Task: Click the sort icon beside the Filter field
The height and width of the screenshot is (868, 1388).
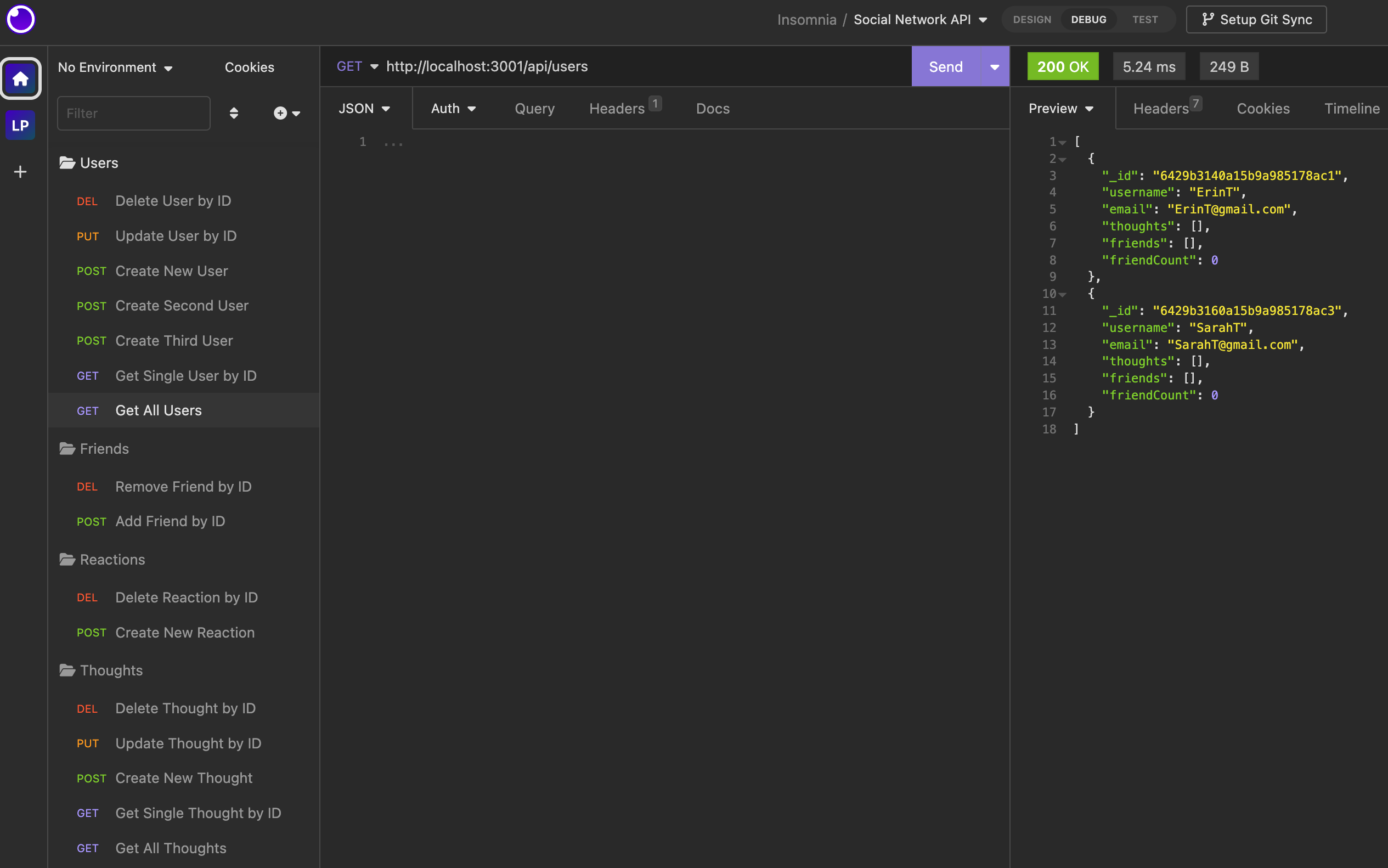Action: 234,113
